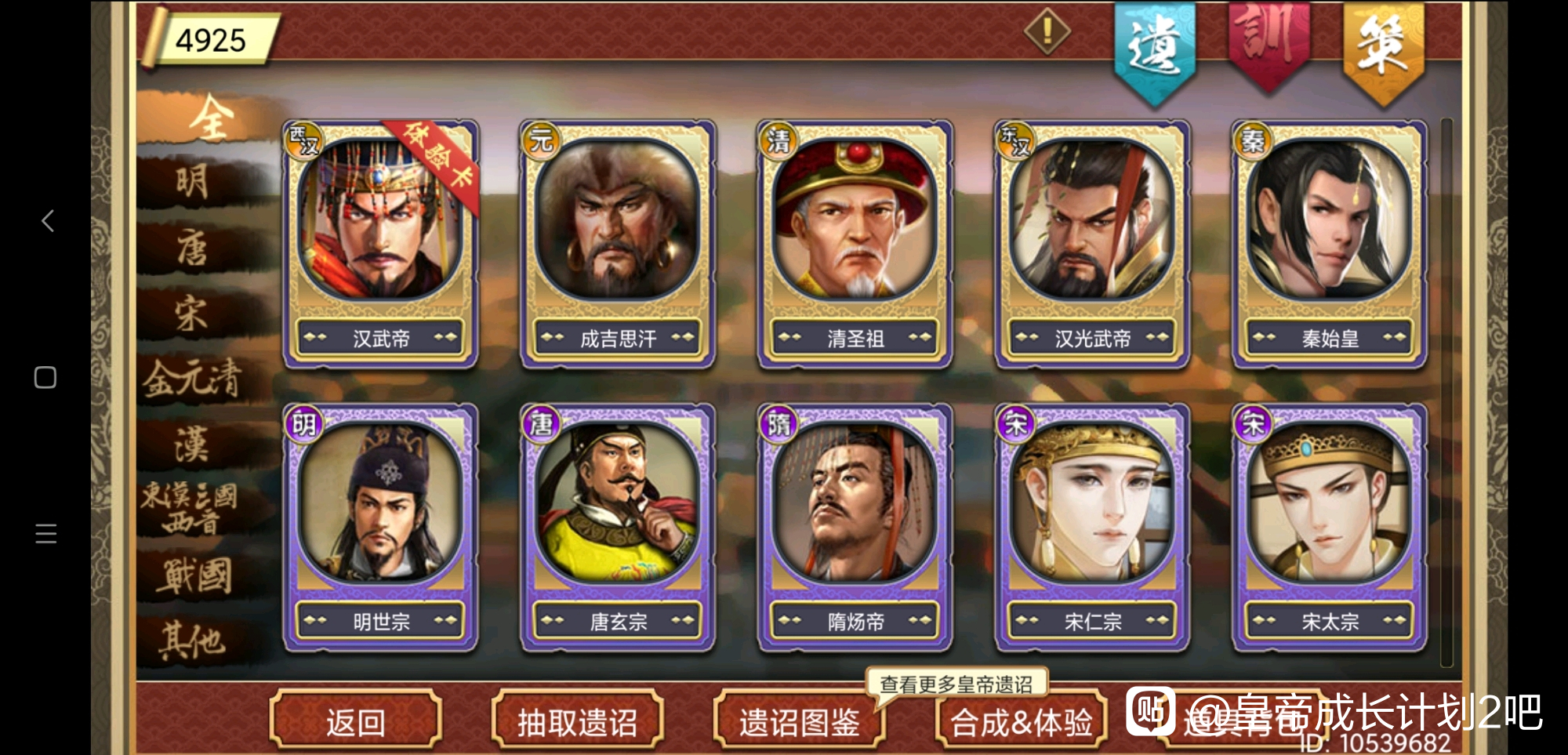This screenshot has width=1568, height=755.
Task: Tap the Android home square icon
Action: pos(45,377)
